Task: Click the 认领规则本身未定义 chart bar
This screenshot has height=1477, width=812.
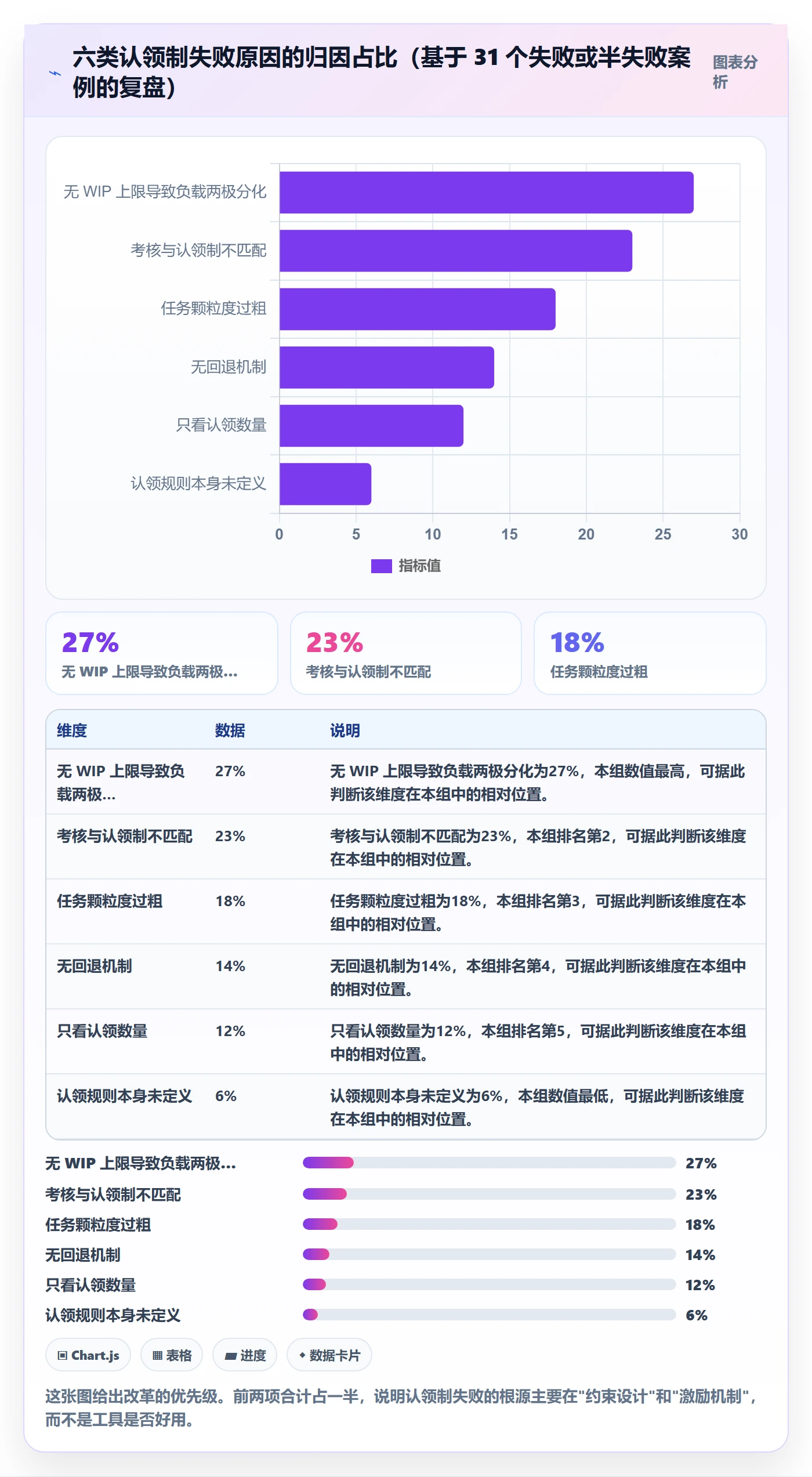Action: click(325, 484)
